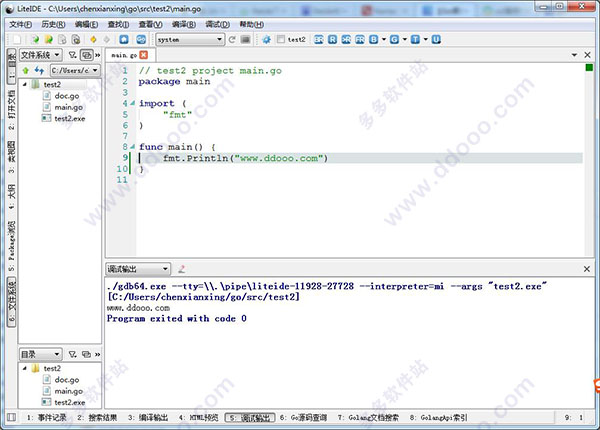Click the FR file-run icon

[360, 39]
